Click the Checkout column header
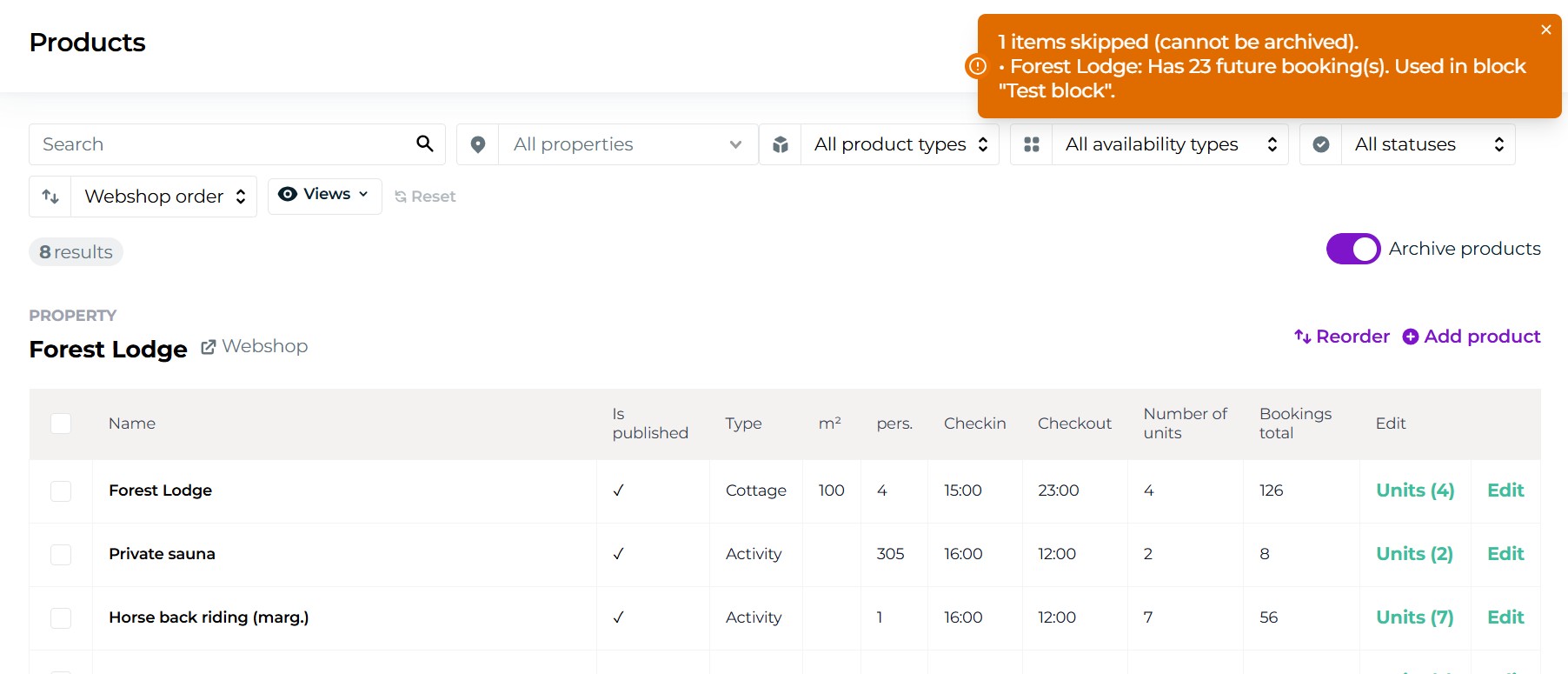The image size is (1568, 674). 1074,424
